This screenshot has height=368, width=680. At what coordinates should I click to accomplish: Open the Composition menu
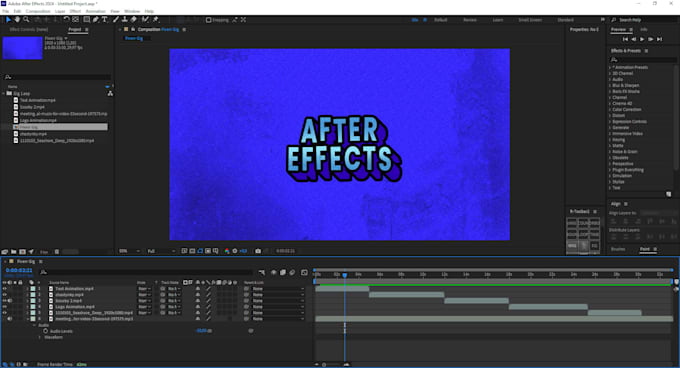click(x=38, y=11)
